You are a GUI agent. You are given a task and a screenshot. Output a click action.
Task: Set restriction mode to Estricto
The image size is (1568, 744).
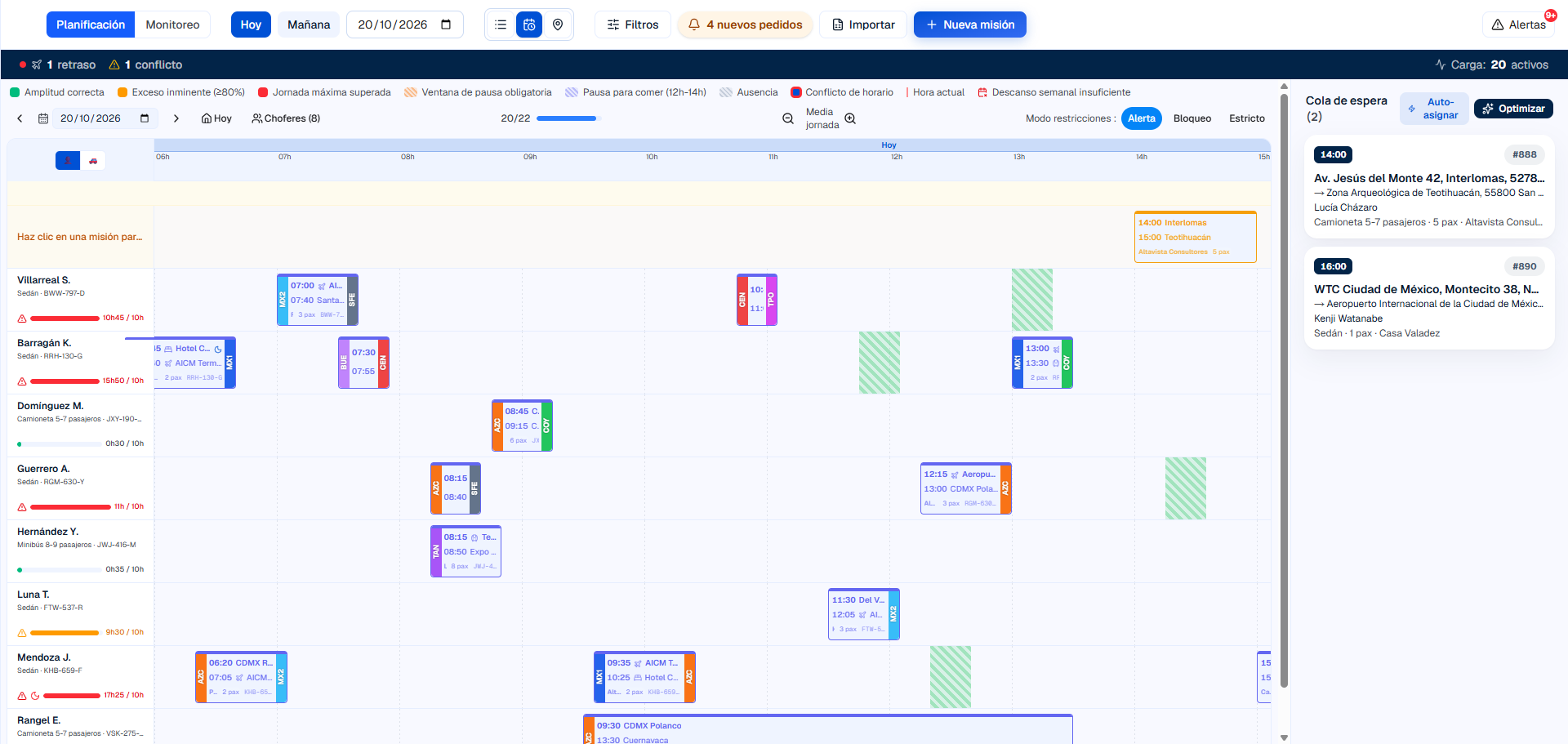tap(1246, 118)
